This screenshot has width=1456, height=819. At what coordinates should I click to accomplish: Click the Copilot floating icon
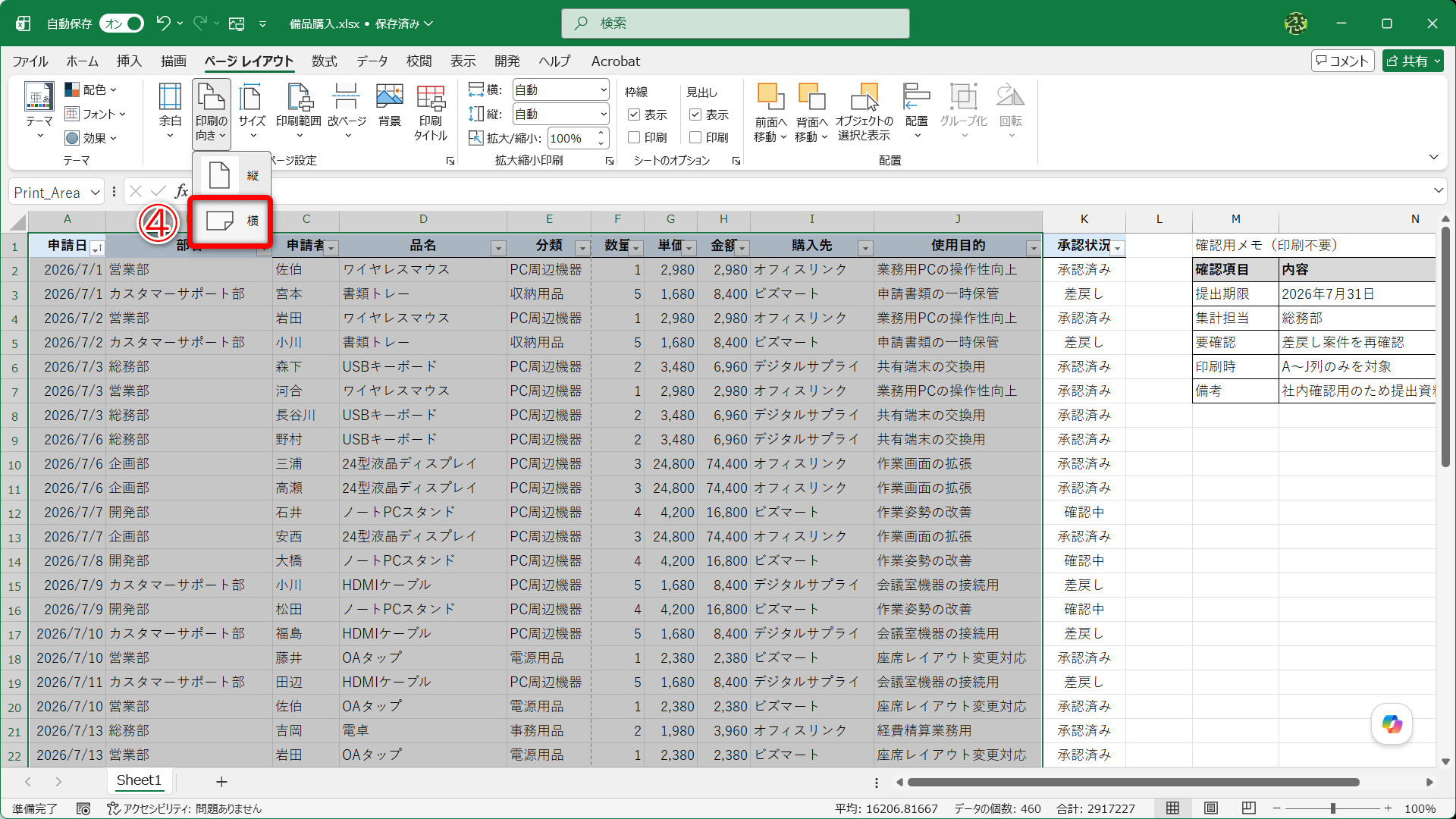1392,724
